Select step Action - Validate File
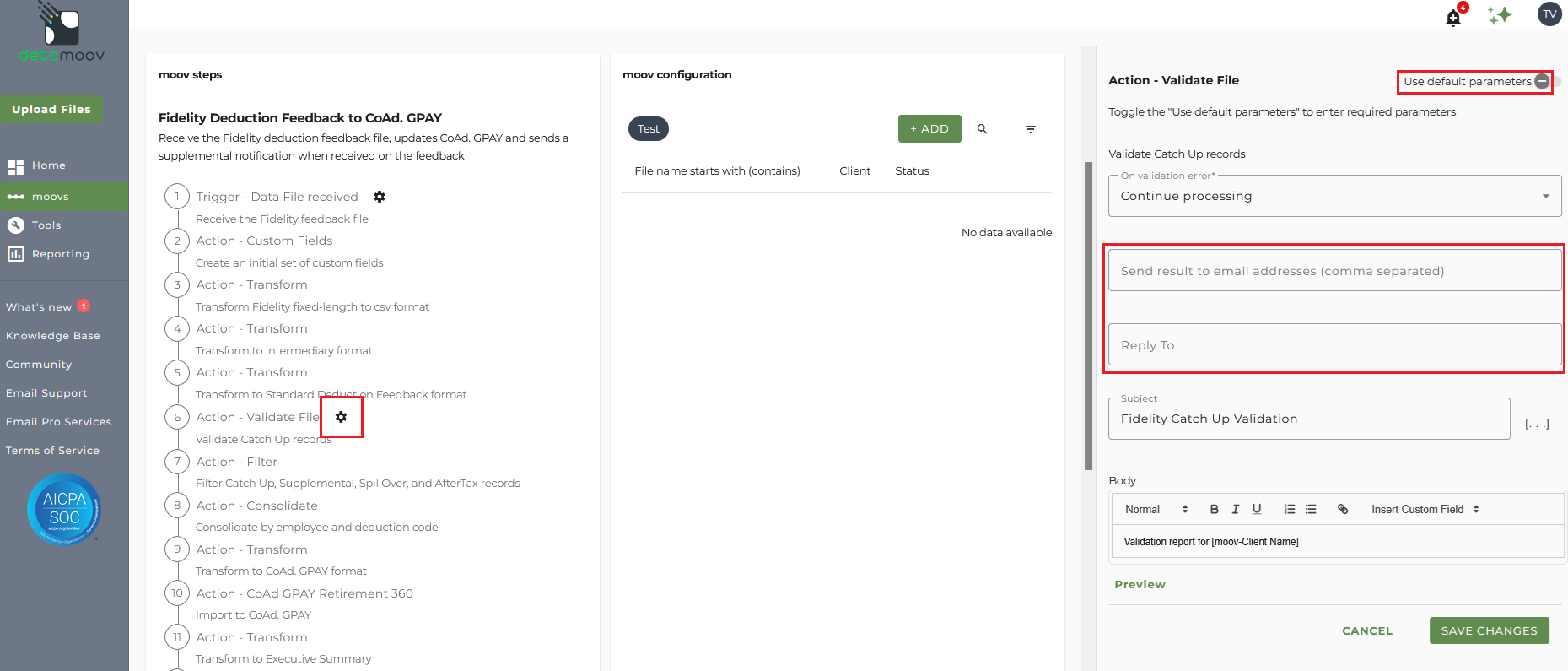Image resolution: width=1568 pixels, height=671 pixels. coord(257,417)
